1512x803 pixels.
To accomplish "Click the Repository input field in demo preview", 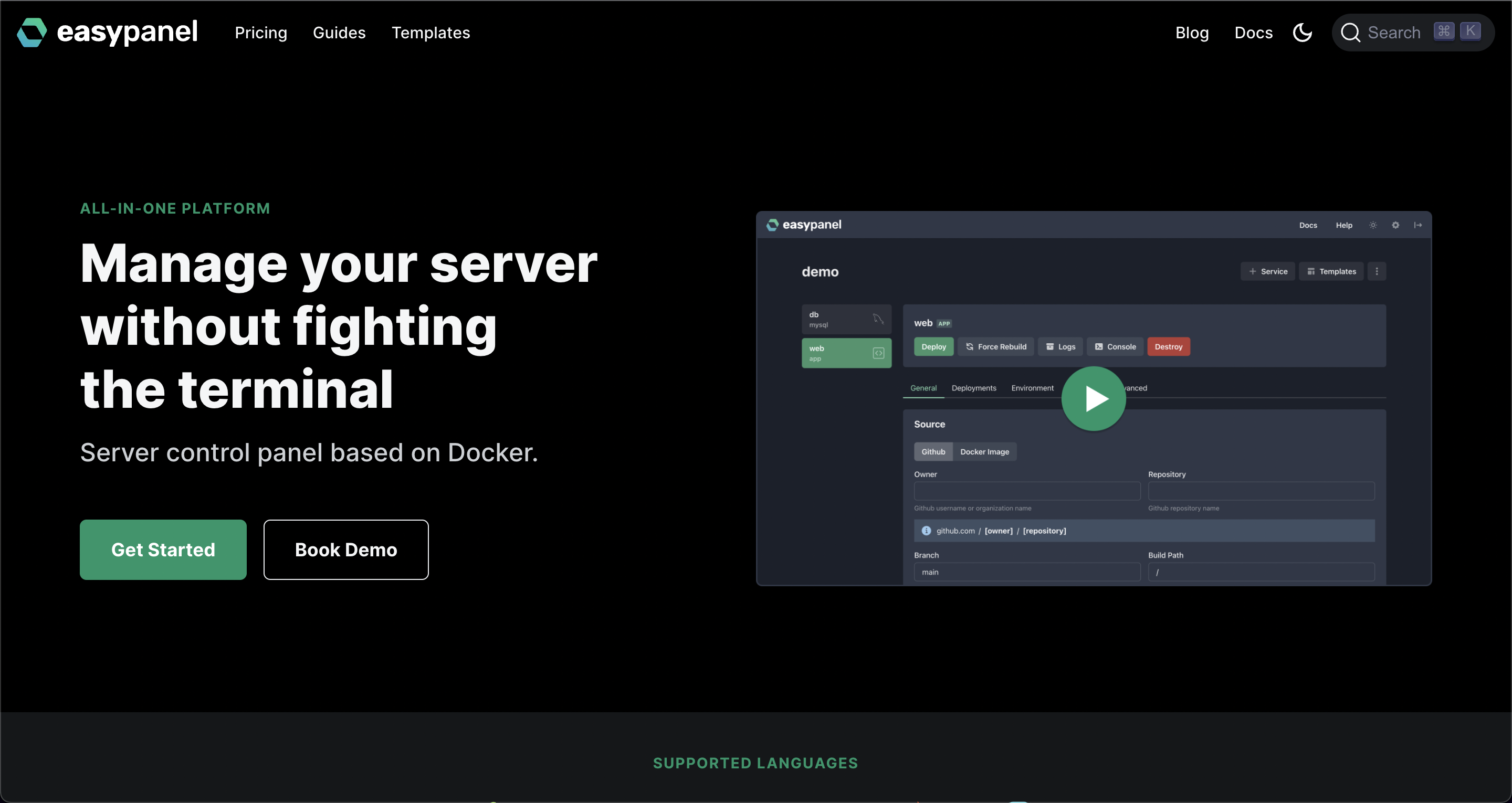I will point(1262,491).
